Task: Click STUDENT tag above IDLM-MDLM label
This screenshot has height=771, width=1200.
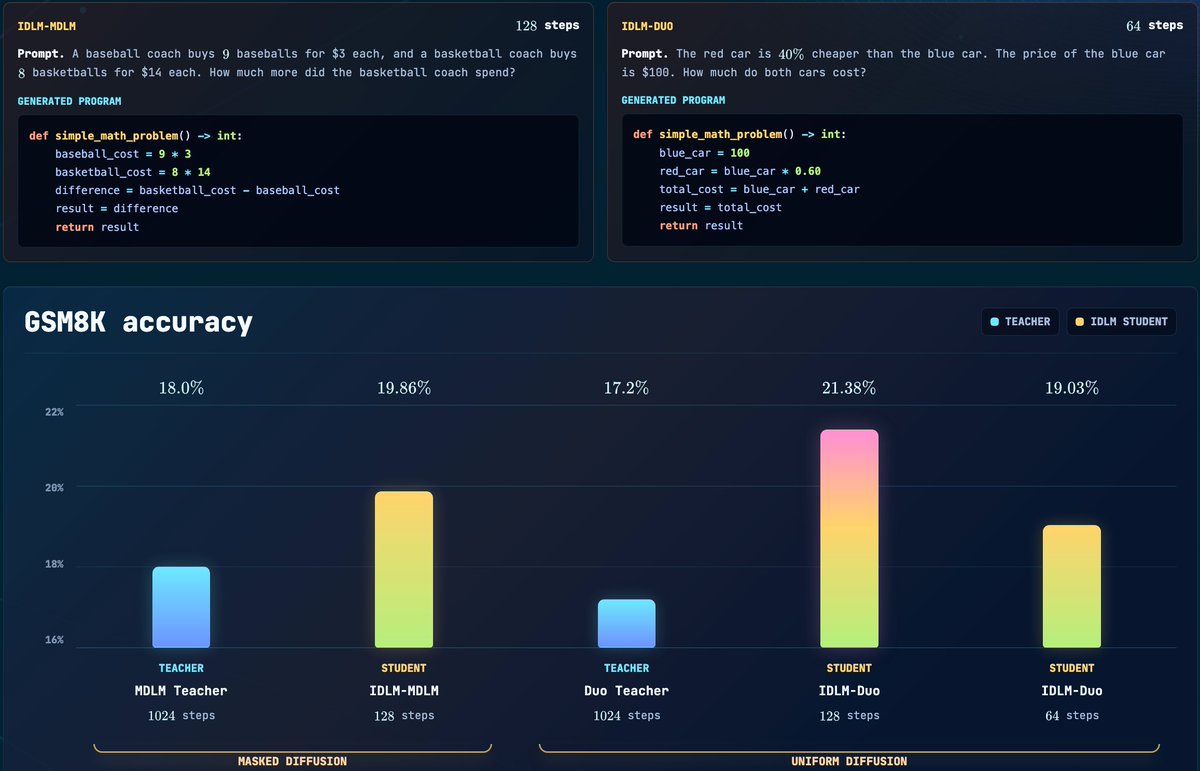Action: click(x=404, y=668)
